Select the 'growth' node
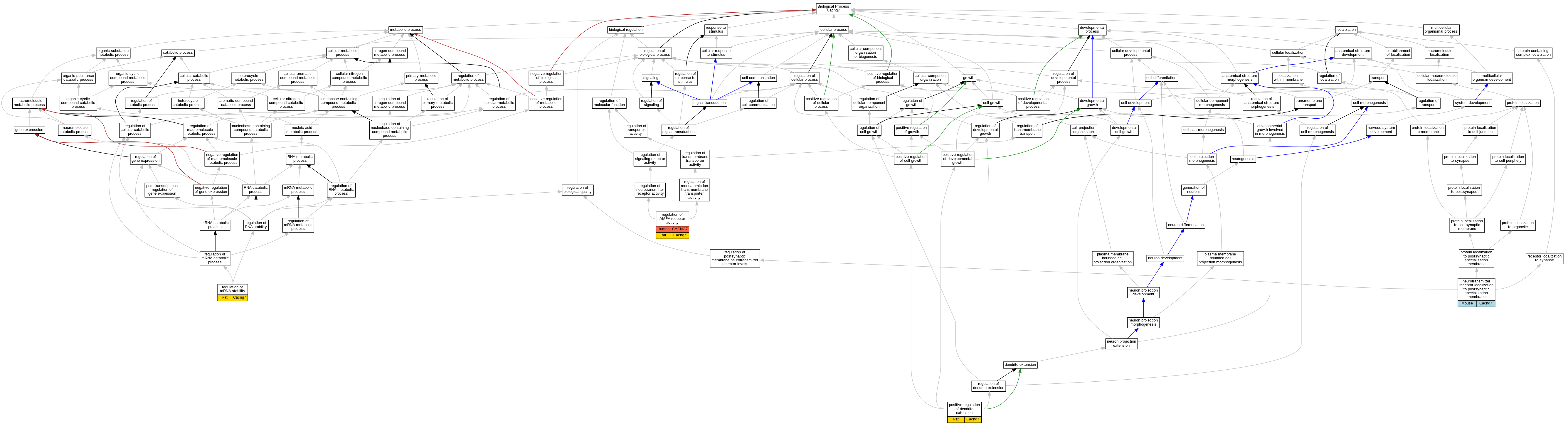This screenshot has width=1568, height=426. 968,78
